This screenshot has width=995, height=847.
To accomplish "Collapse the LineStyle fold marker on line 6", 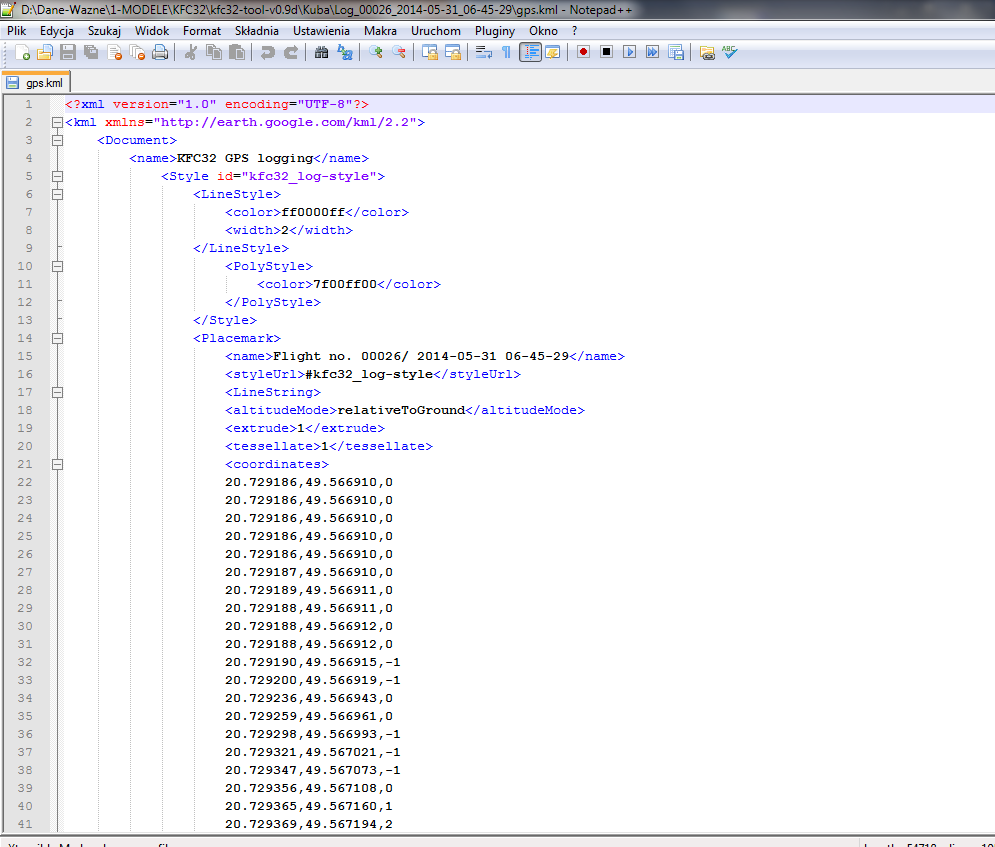I will 57,194.
